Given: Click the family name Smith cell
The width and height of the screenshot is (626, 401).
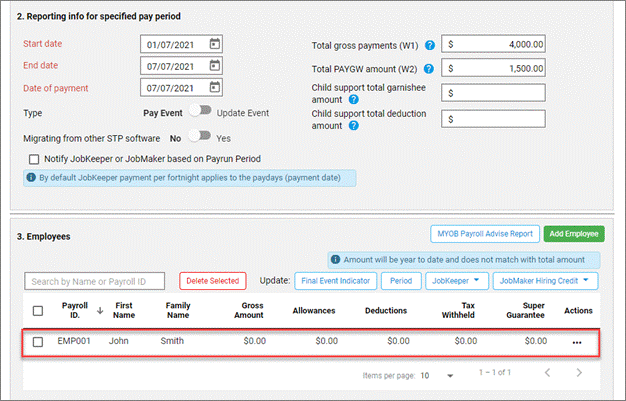Looking at the screenshot, I should pyautogui.click(x=172, y=341).
